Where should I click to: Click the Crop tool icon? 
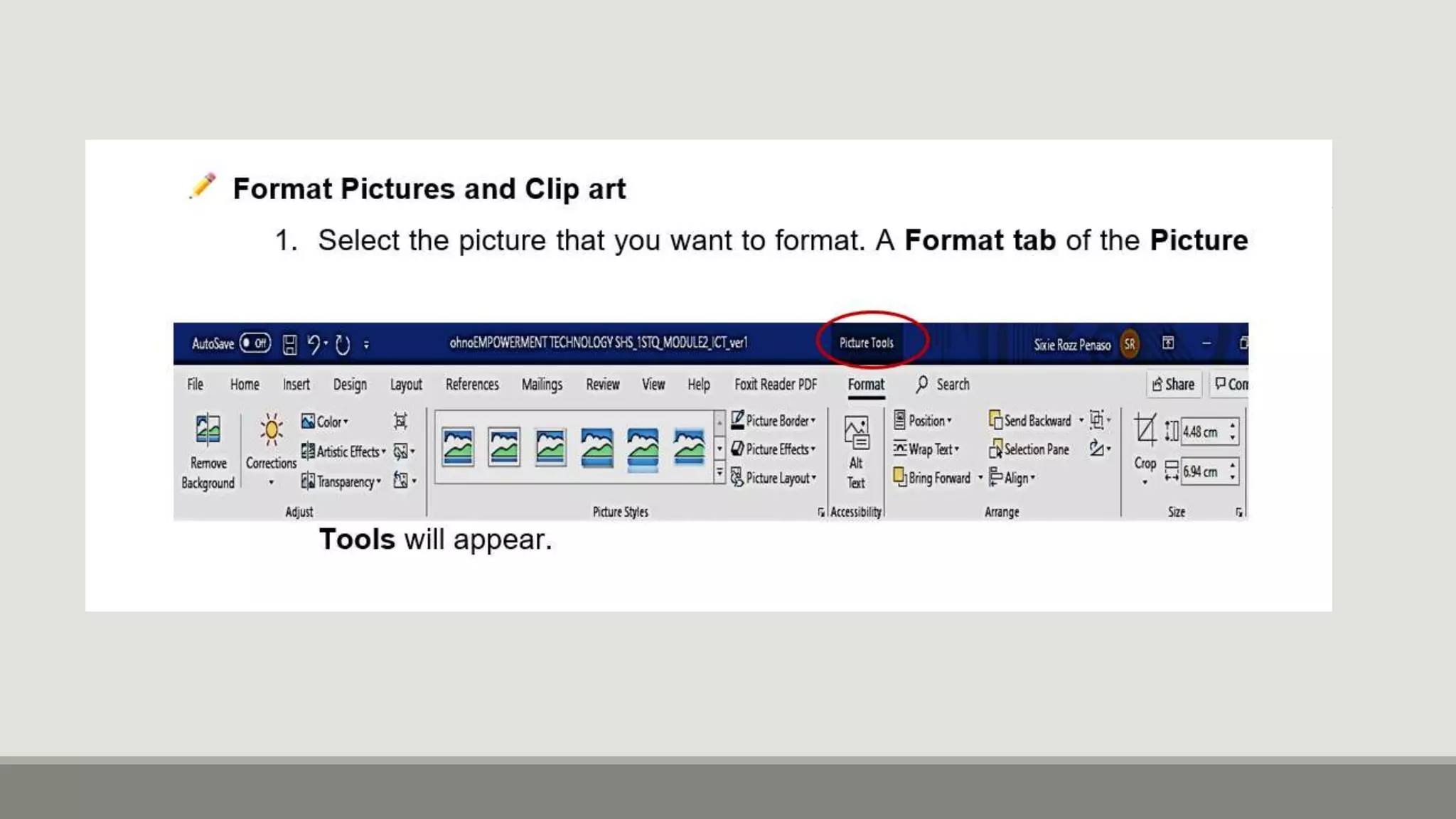point(1145,429)
